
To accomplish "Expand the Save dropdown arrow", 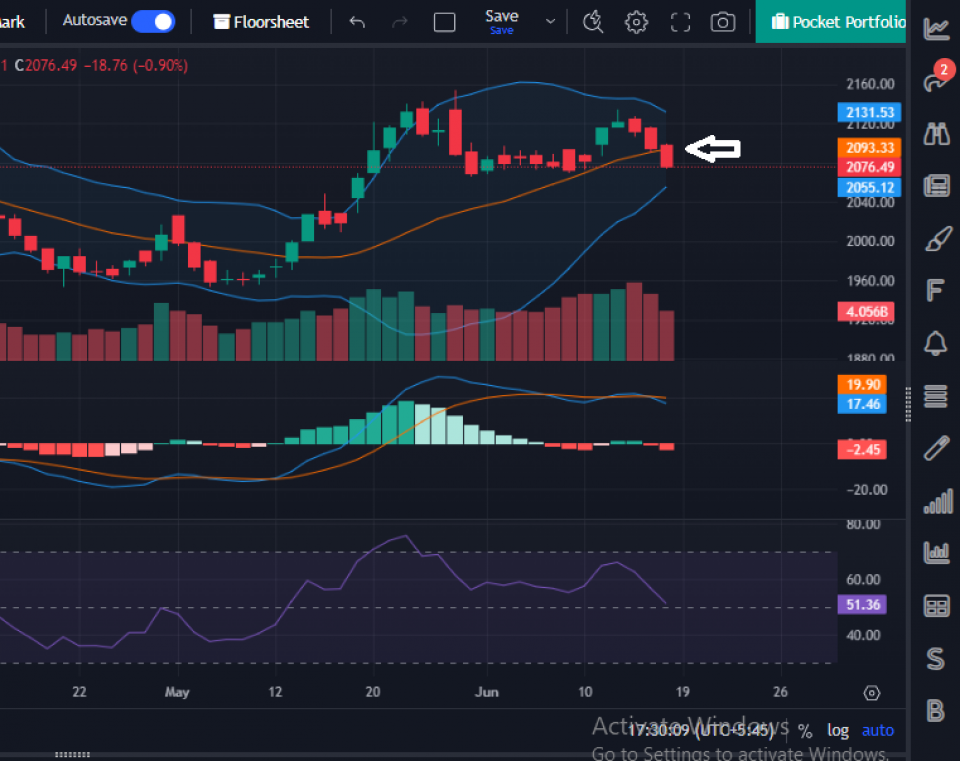I will (x=550, y=21).
